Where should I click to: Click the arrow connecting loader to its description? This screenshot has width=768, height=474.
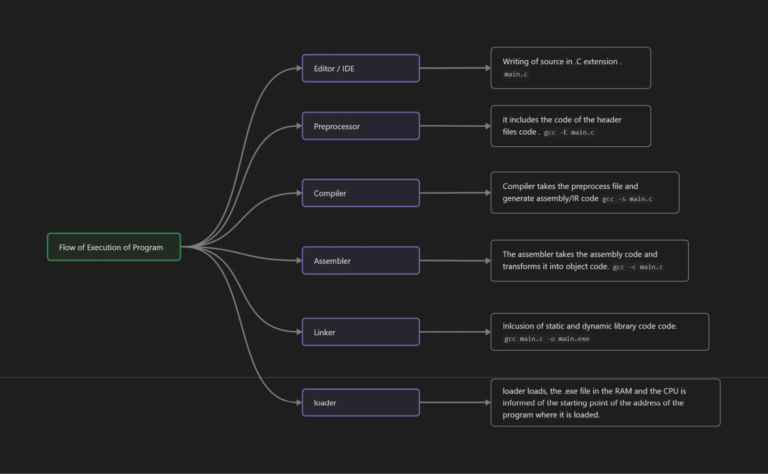tap(455, 403)
